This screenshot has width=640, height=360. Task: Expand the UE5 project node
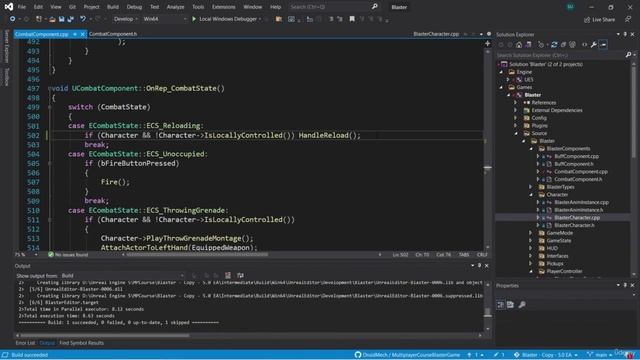click(x=508, y=80)
